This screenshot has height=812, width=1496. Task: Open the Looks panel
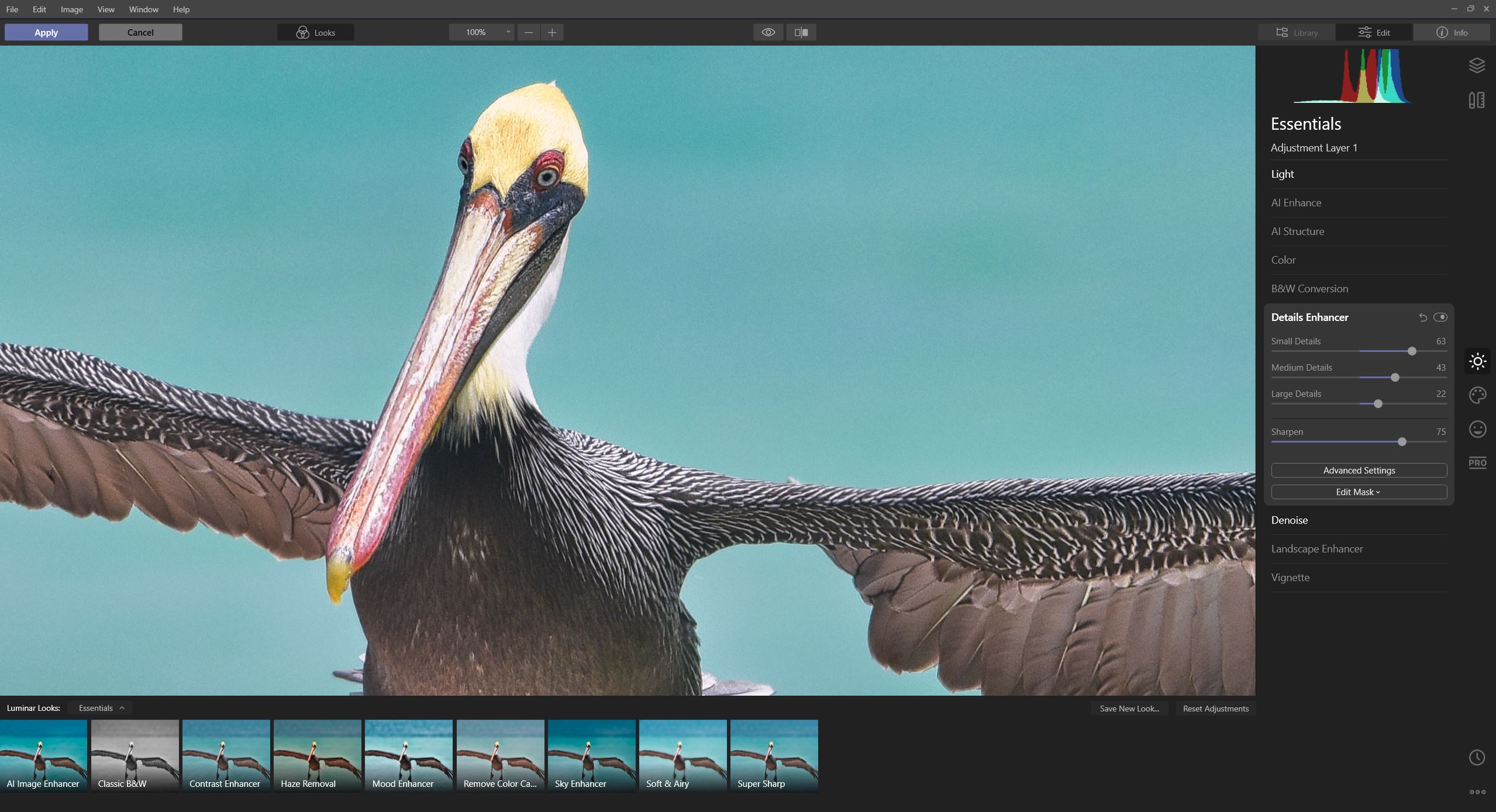pyautogui.click(x=315, y=32)
